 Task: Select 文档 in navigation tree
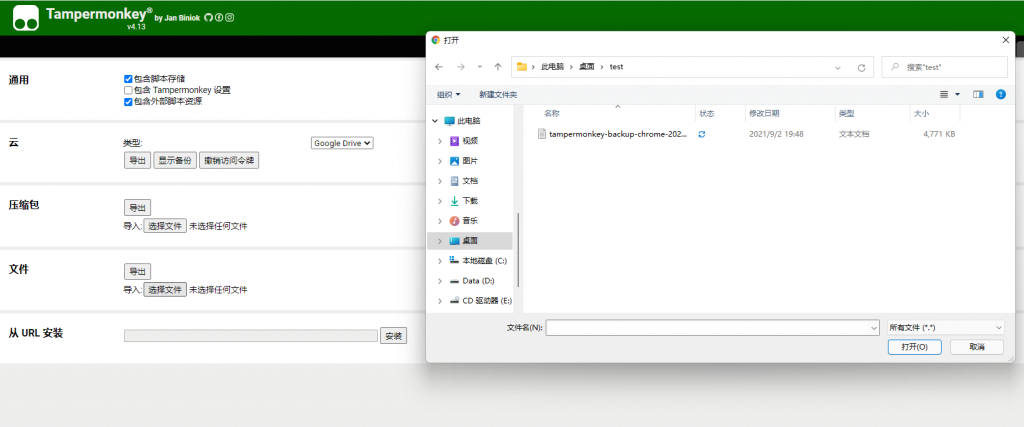(472, 181)
